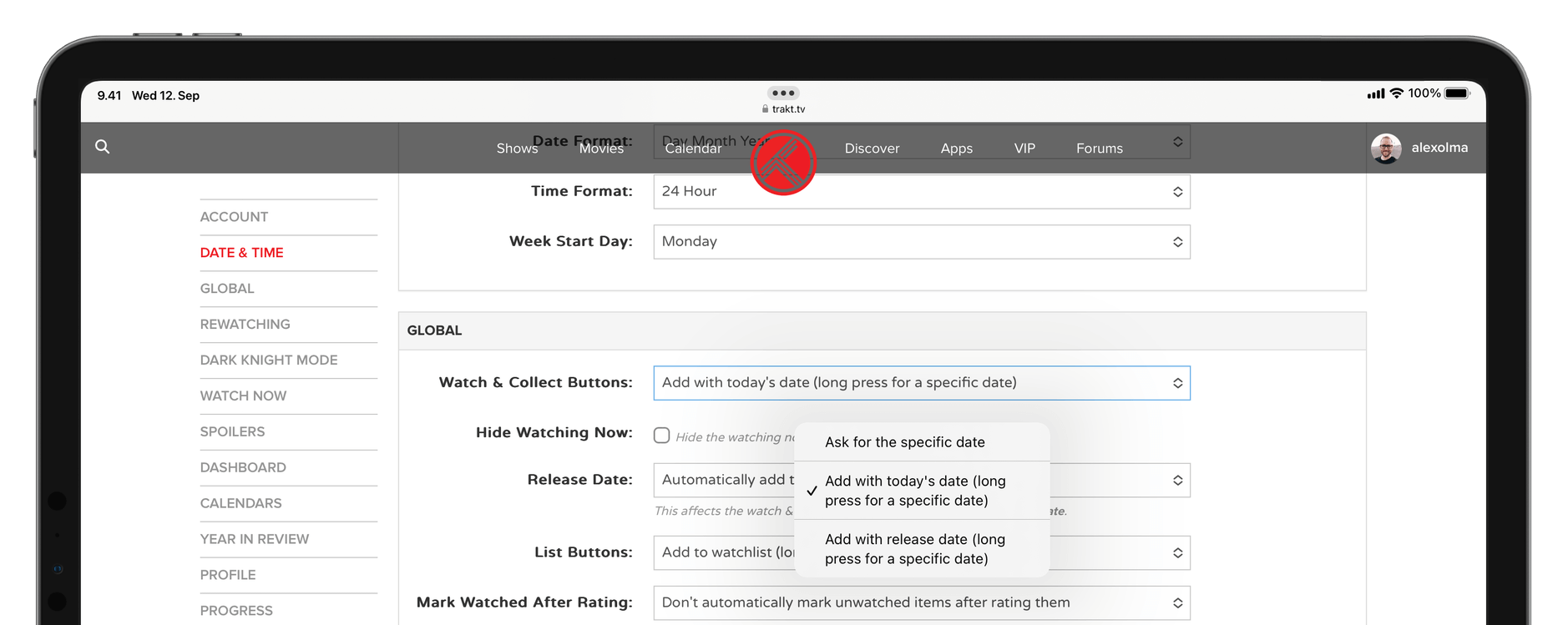This screenshot has width=1568, height=625.
Task: Open the Movies menu
Action: tap(601, 149)
